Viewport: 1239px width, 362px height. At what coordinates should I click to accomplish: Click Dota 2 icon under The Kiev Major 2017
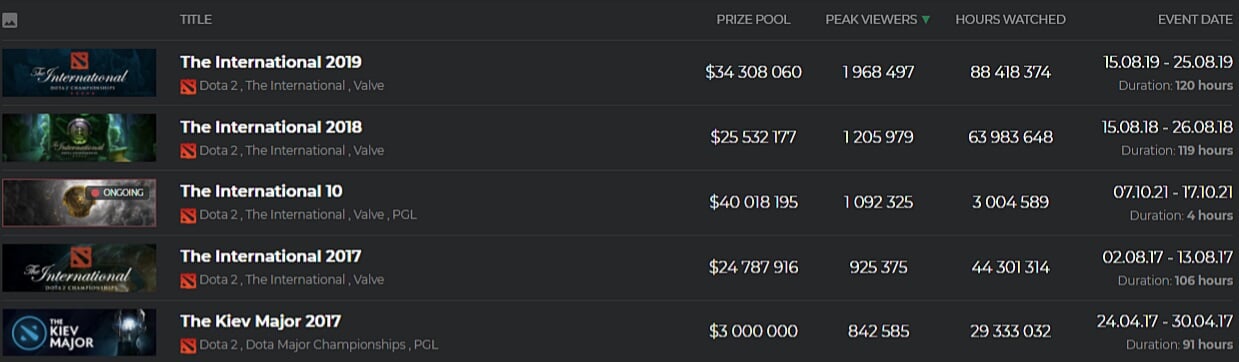coord(187,345)
